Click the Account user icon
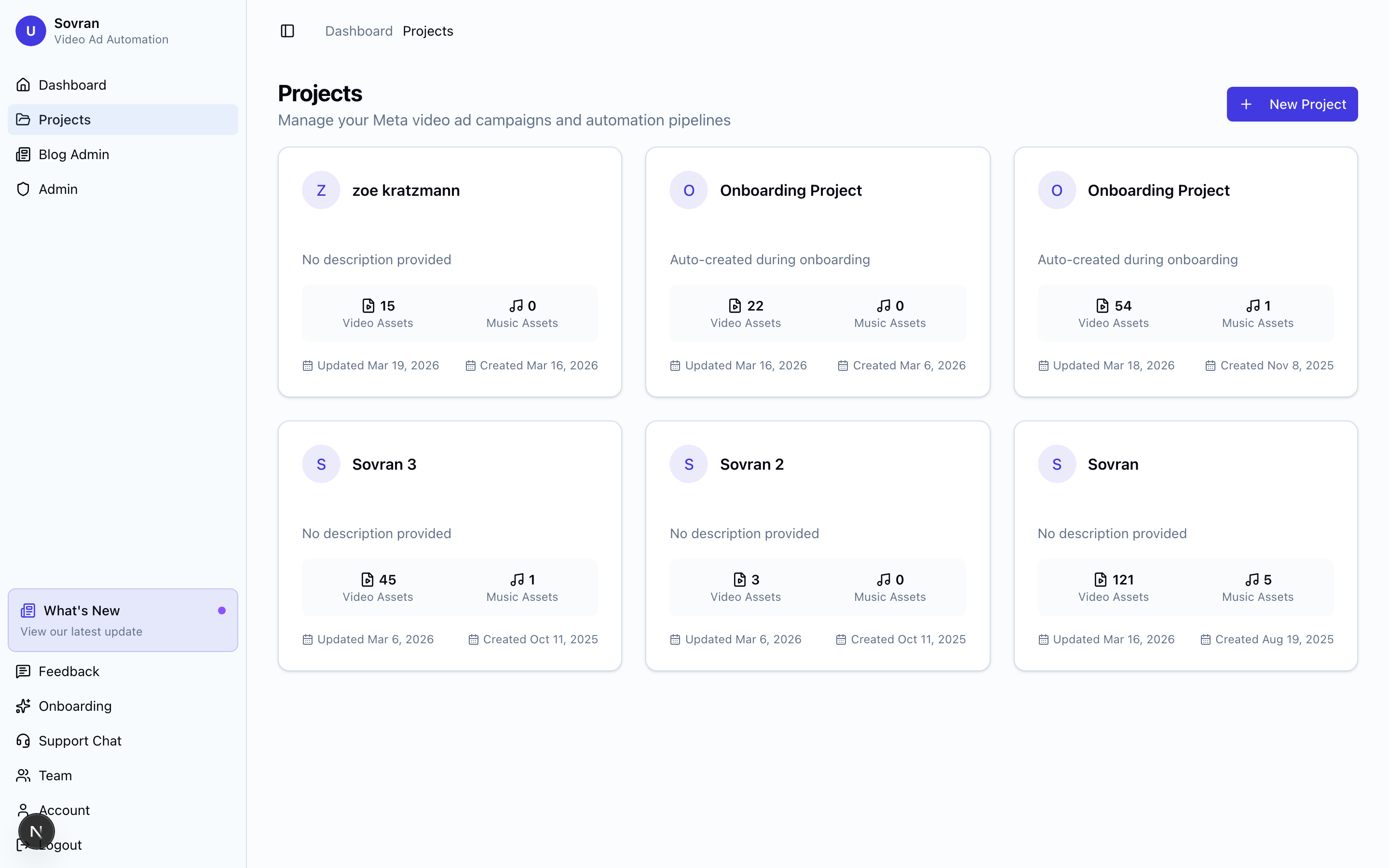Viewport: 1389px width, 868px height. coord(23,810)
